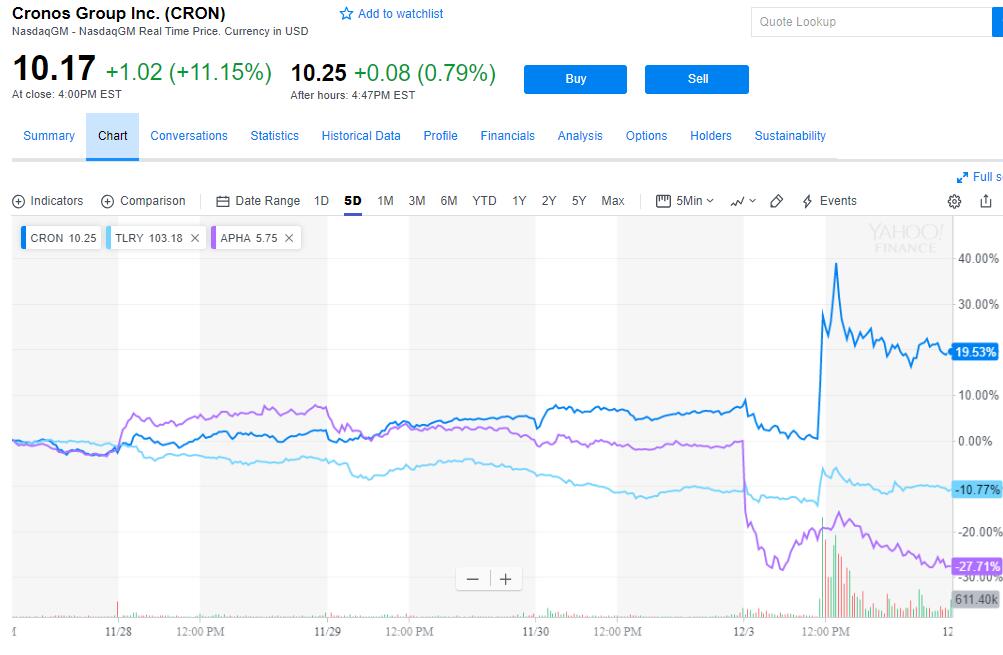
Task: Select the 2Y time range
Action: pos(549,201)
